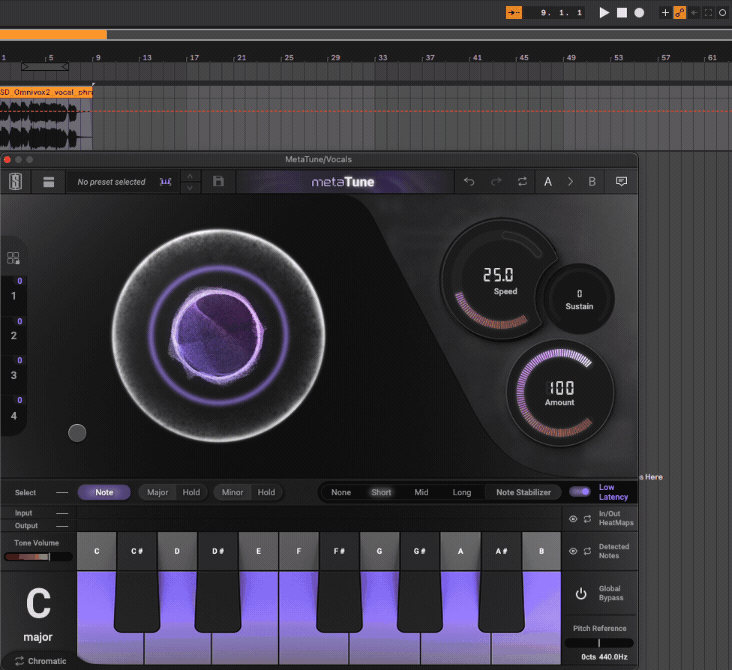732x670 pixels.
Task: Choose the Minor scale option
Action: pyautogui.click(x=232, y=492)
